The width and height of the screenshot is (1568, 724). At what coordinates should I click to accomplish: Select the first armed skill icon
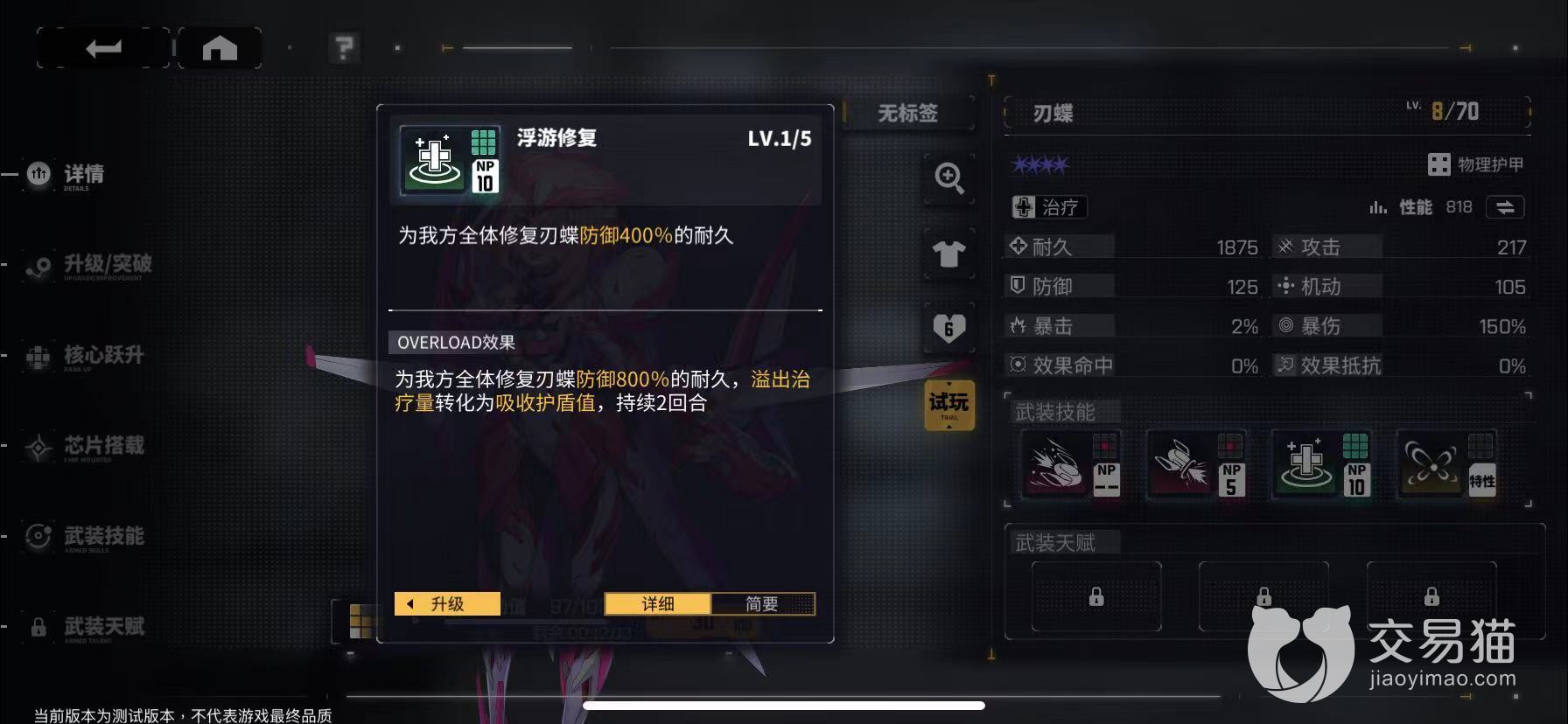(1071, 464)
